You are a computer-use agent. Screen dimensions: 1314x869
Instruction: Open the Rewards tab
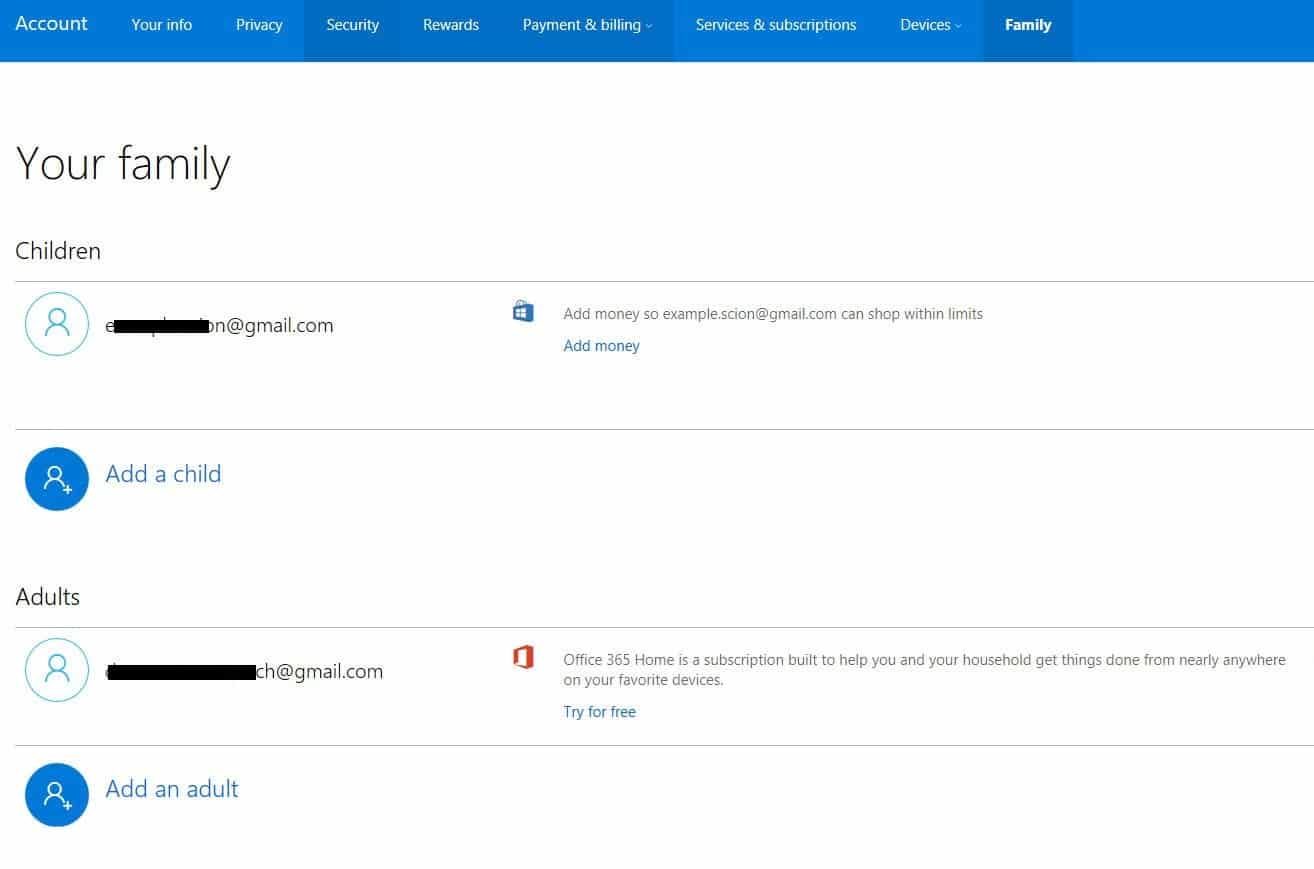(x=450, y=25)
